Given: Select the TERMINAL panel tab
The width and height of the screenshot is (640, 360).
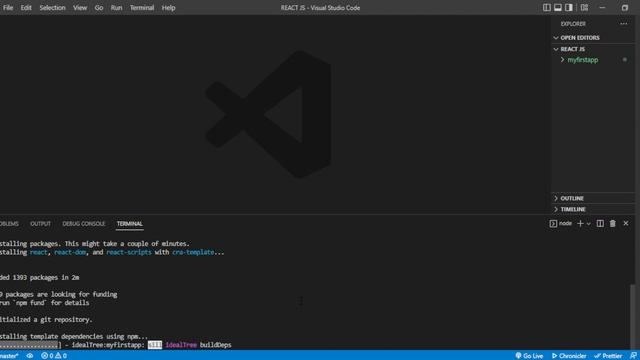Looking at the screenshot, I should point(129,224).
